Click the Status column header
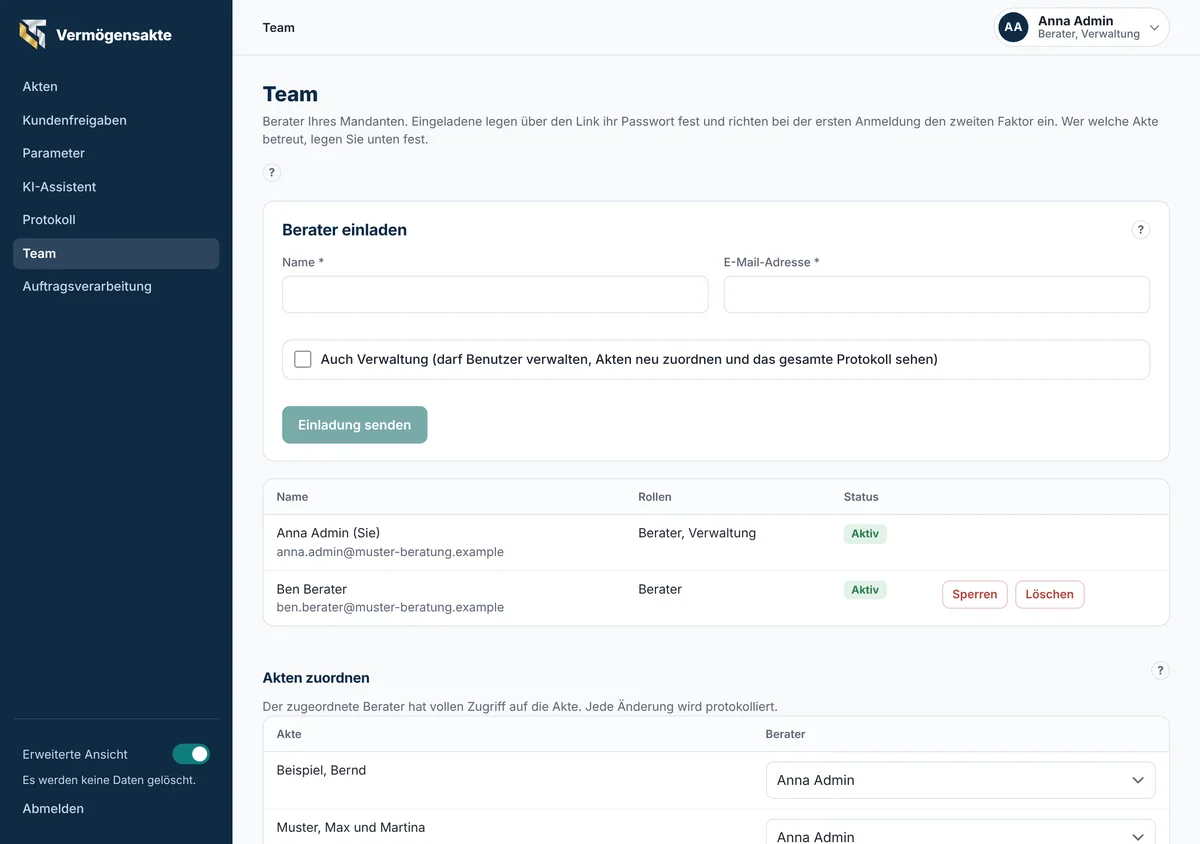The width and height of the screenshot is (1200, 844). point(861,497)
